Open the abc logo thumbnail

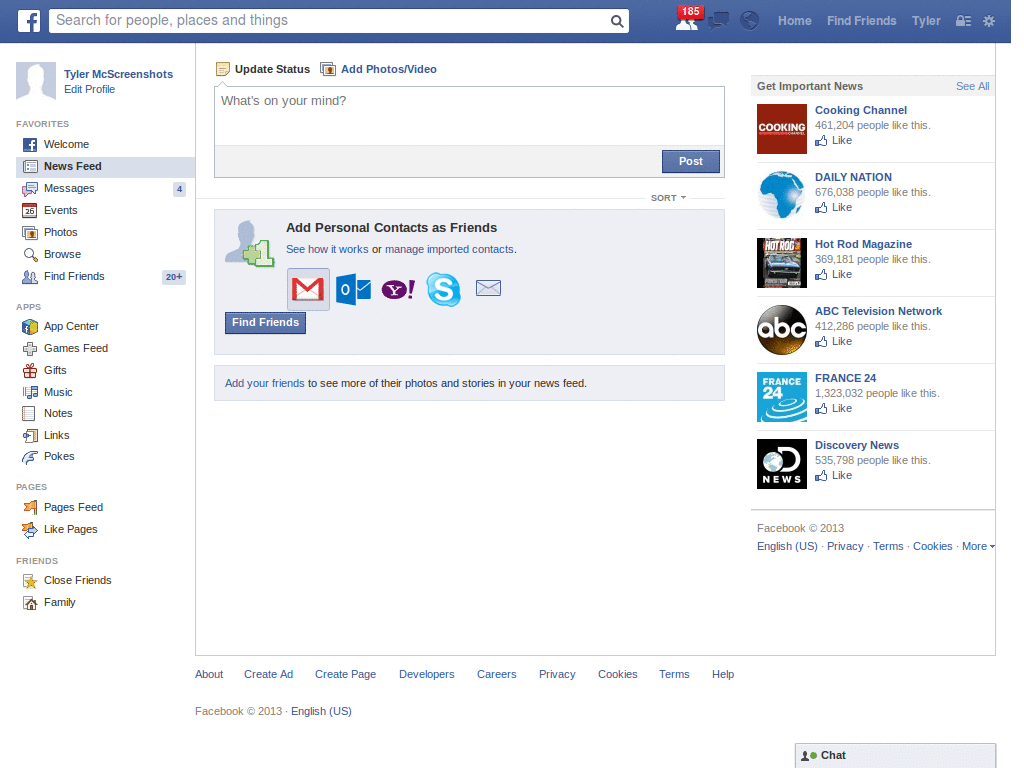pos(782,330)
